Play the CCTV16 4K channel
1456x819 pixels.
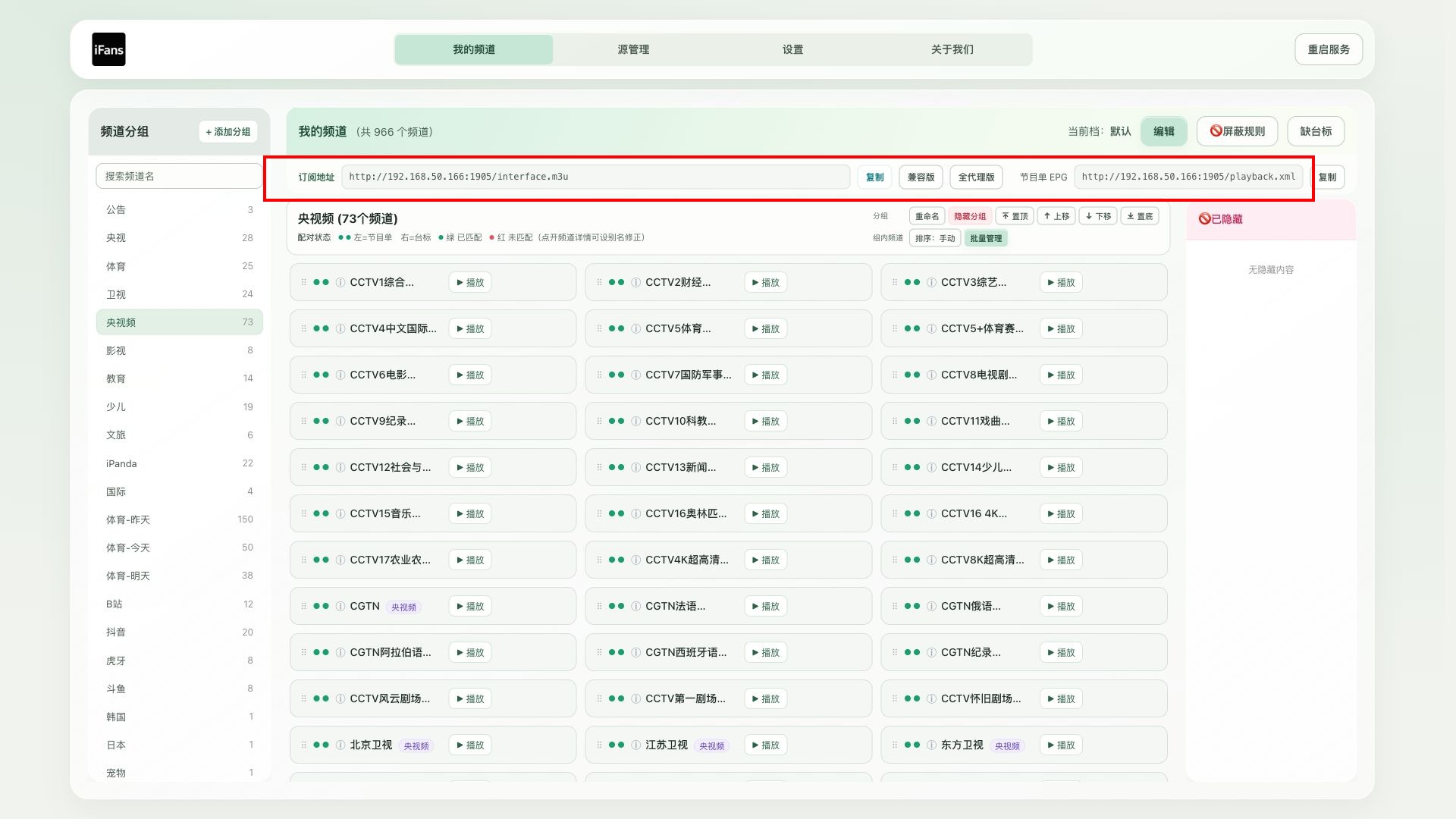[x=1061, y=513]
